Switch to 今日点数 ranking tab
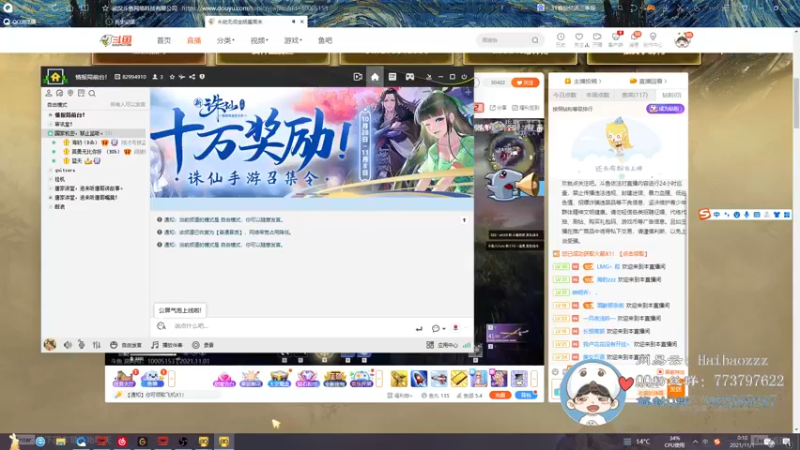 coord(565,95)
